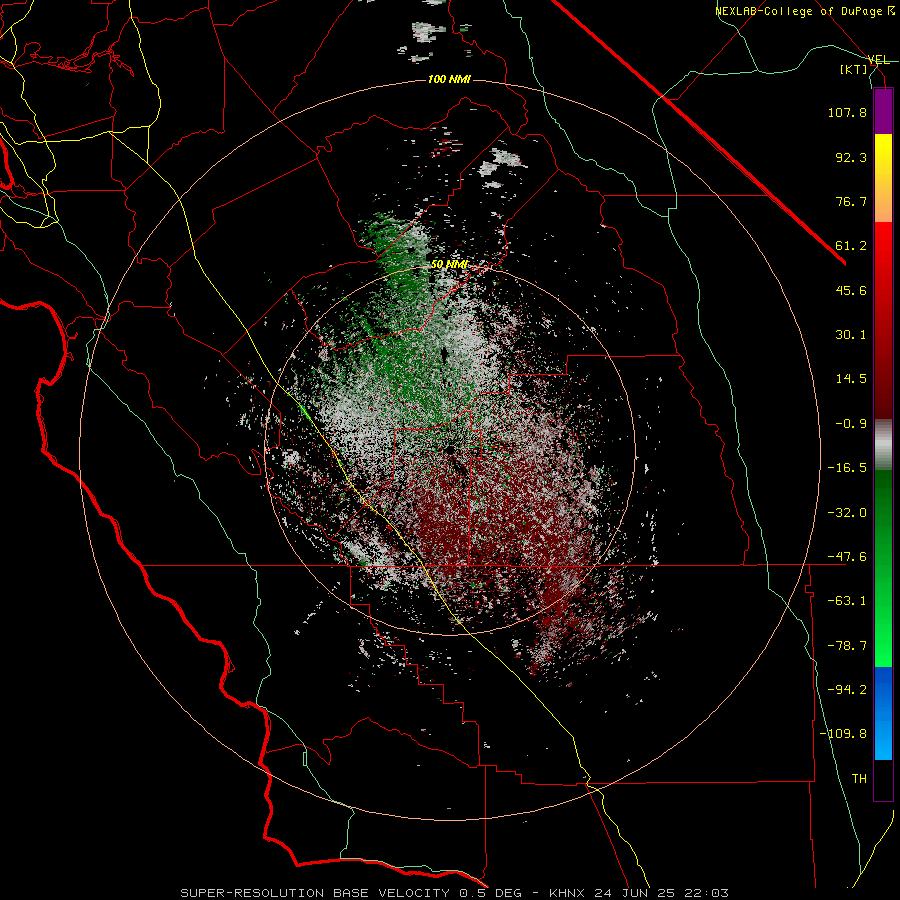The height and width of the screenshot is (900, 900).
Task: Click the 45.6 velocity scale value
Action: pos(851,290)
